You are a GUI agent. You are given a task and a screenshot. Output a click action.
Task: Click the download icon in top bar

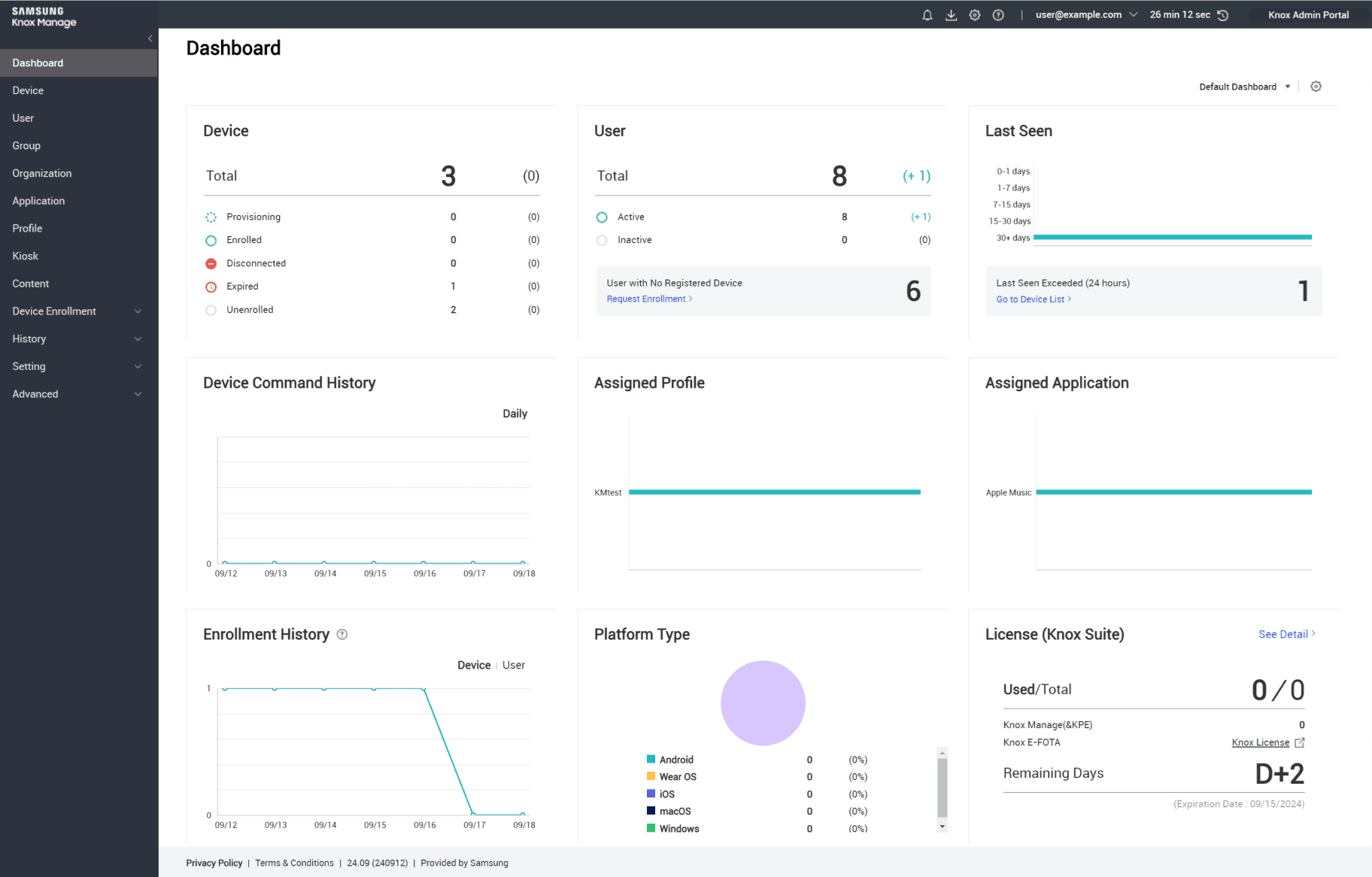coord(951,15)
